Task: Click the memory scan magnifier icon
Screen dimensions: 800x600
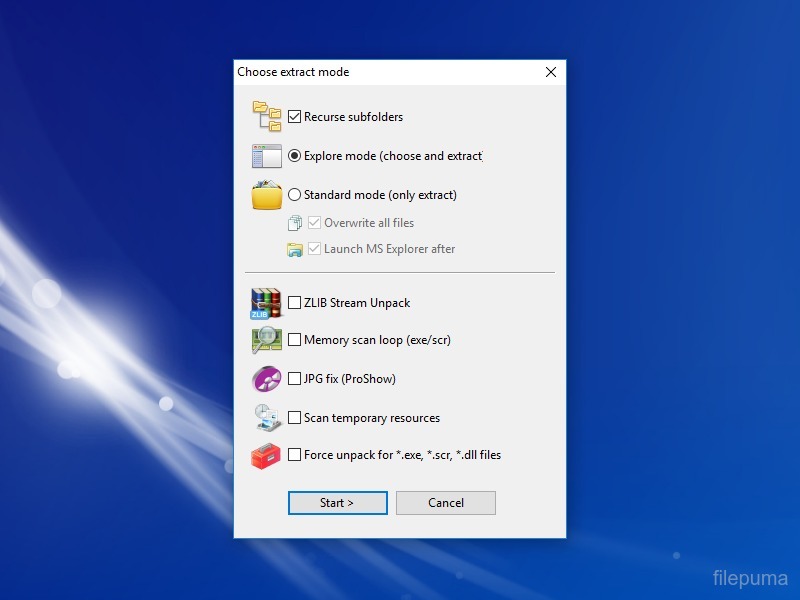Action: pyautogui.click(x=266, y=340)
